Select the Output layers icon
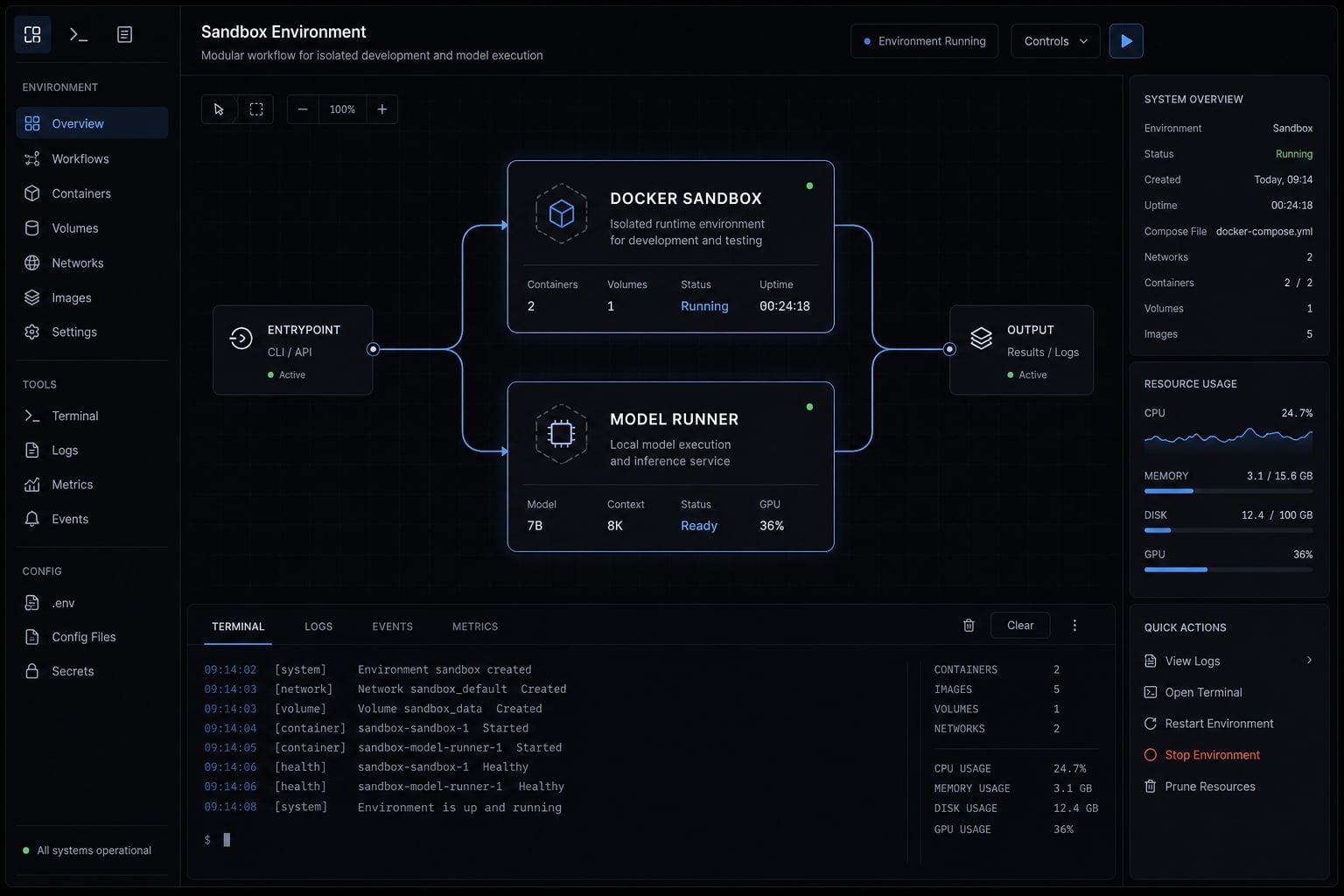 tap(981, 338)
